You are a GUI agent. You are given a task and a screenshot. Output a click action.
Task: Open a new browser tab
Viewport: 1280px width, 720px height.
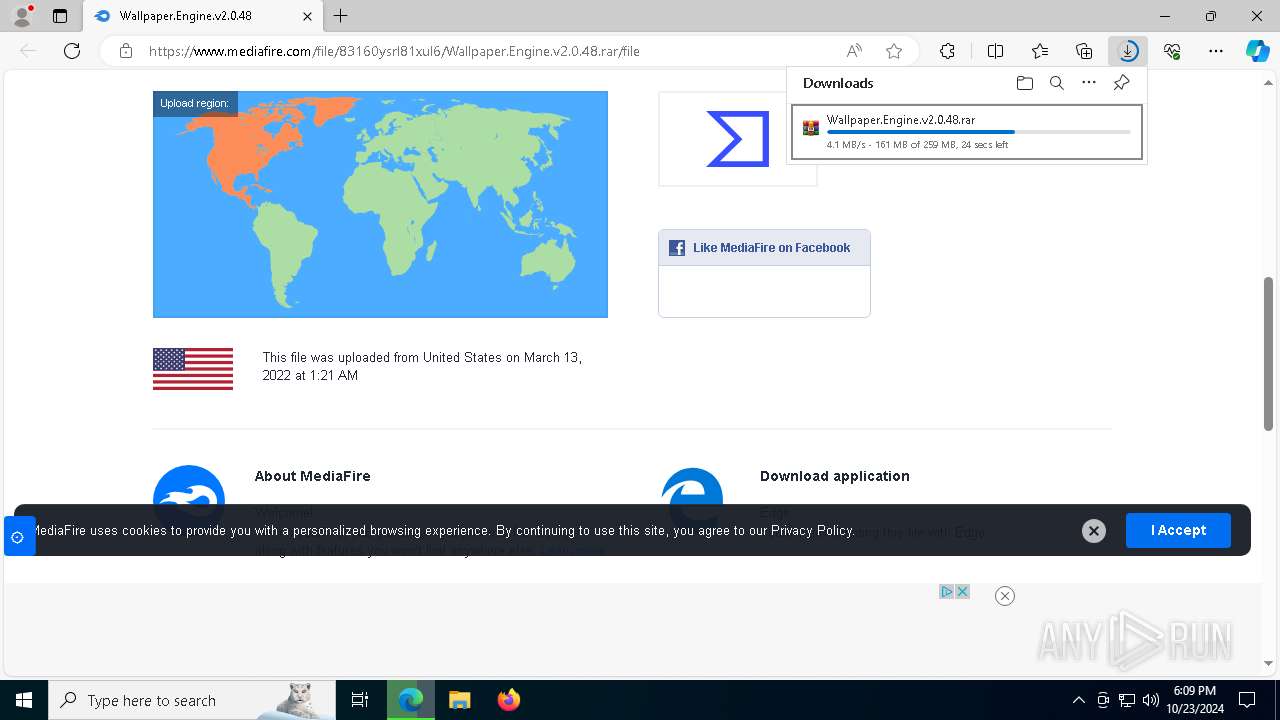click(x=341, y=16)
